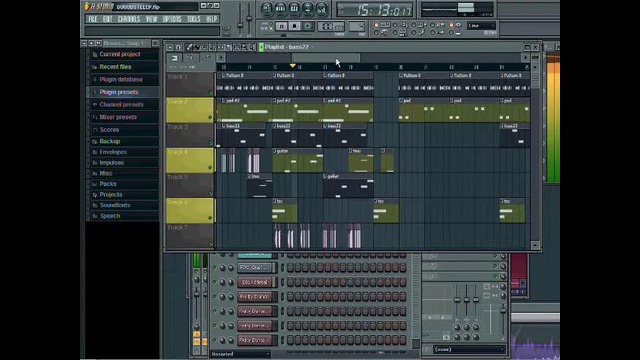Click the pause/play transport button
640x360 pixels.
tap(281, 26)
